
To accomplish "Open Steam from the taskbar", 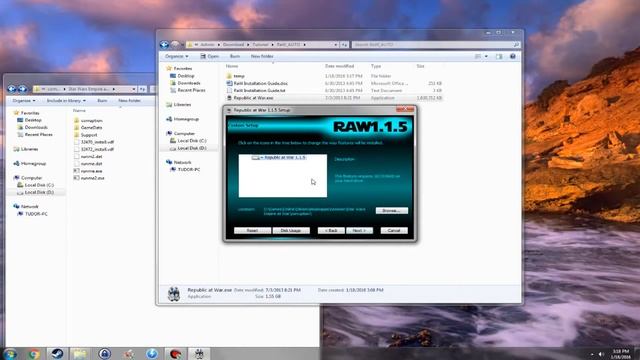I will (x=57, y=354).
